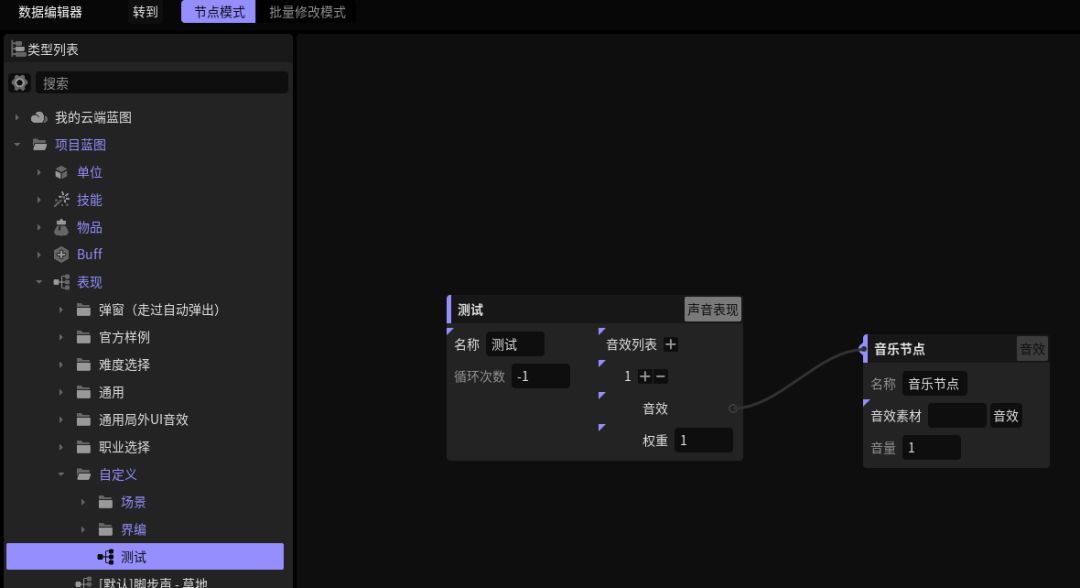Switch to 节点模式 tab
Screen dimensions: 1080x588
219,12
